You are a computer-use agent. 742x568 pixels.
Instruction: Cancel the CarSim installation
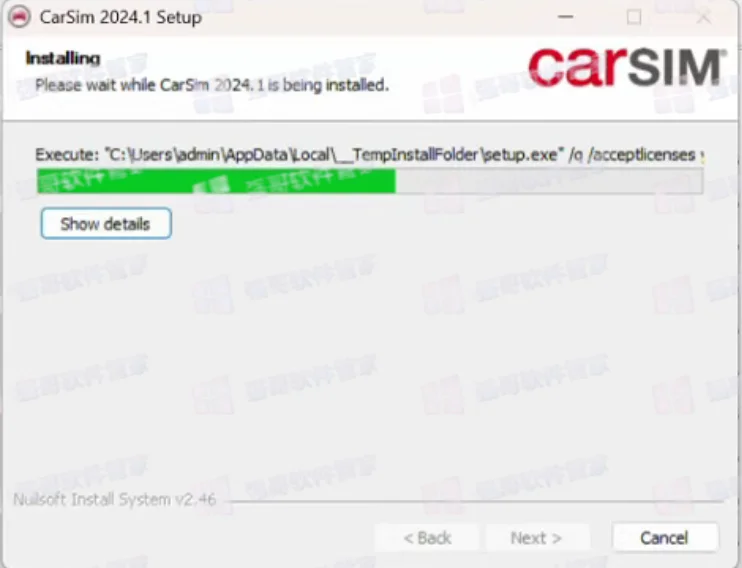click(665, 538)
